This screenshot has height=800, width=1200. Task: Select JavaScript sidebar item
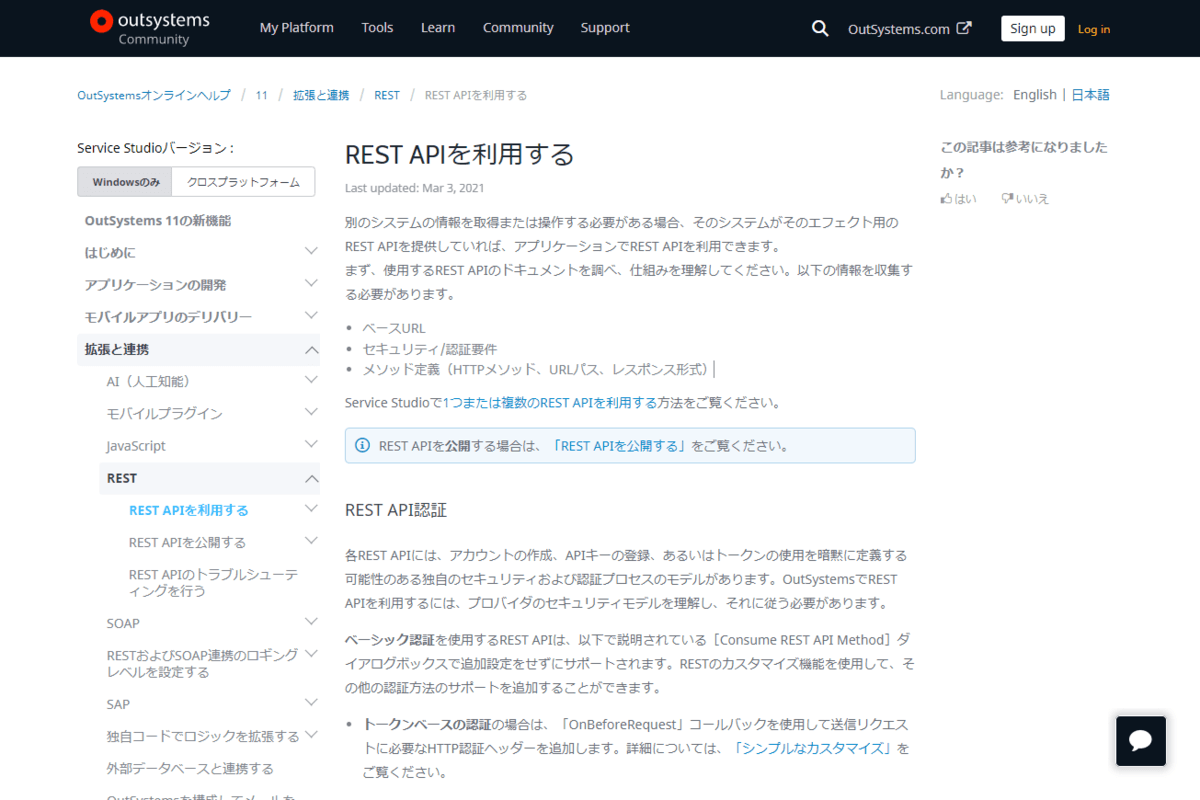coord(136,446)
